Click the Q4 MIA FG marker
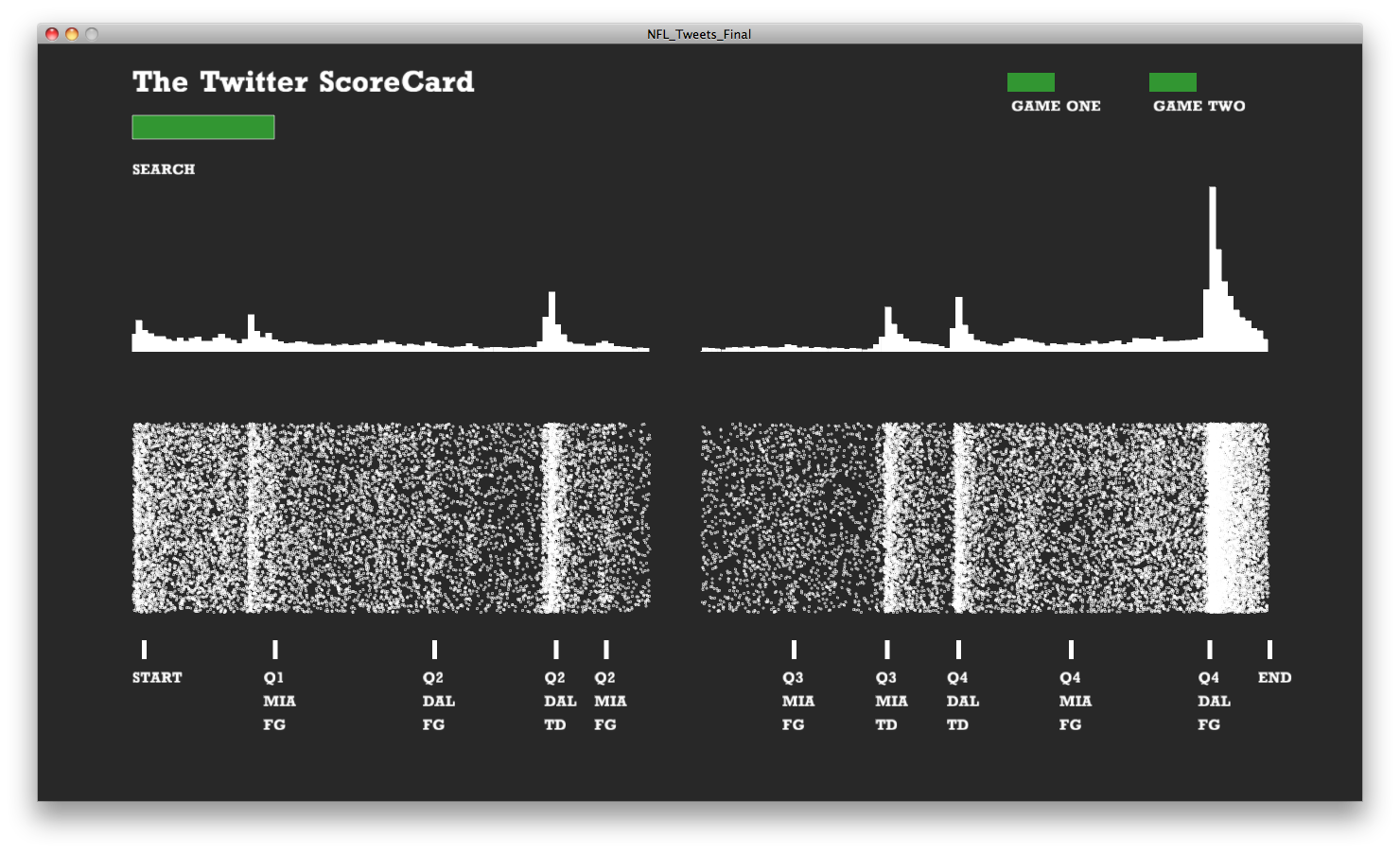Viewport: 1400px width, 853px height. (x=1071, y=650)
